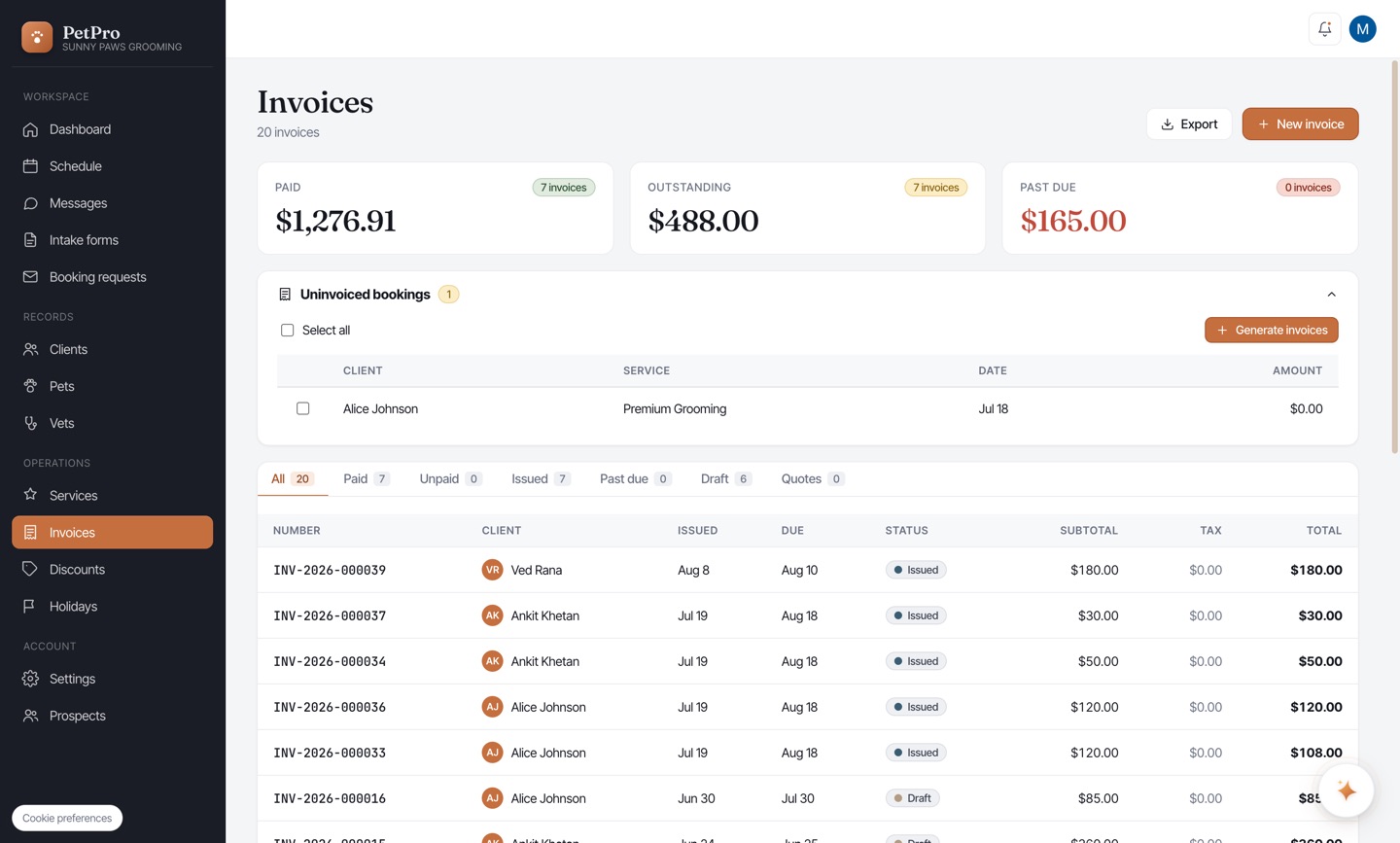Click the Issued status badge for INV-2026-000039
The height and width of the screenshot is (843, 1400).
click(x=916, y=570)
